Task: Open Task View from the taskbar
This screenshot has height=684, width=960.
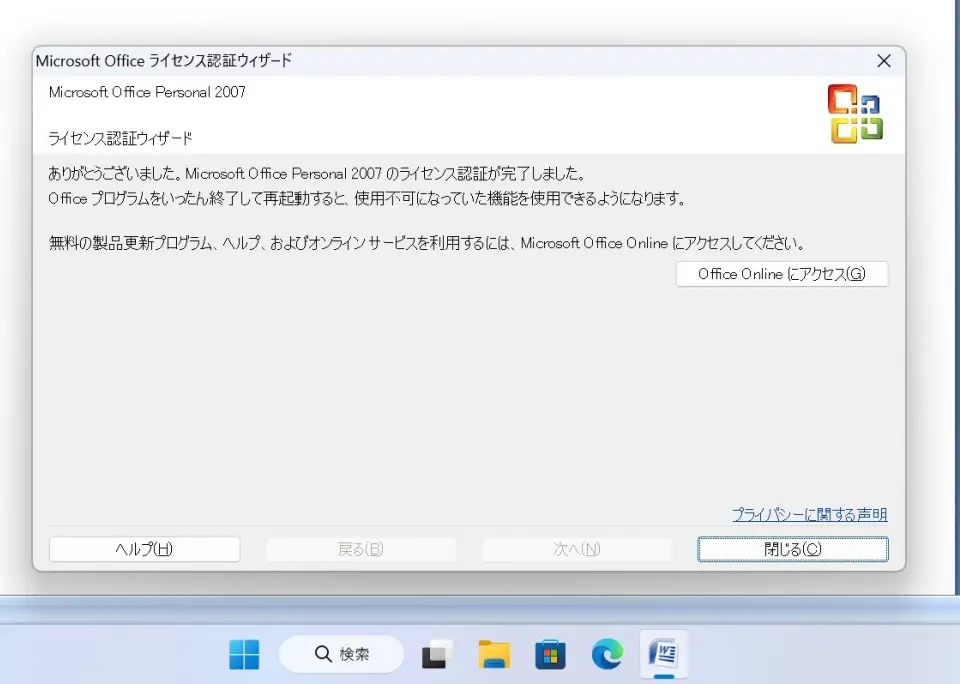Action: pyautogui.click(x=437, y=655)
